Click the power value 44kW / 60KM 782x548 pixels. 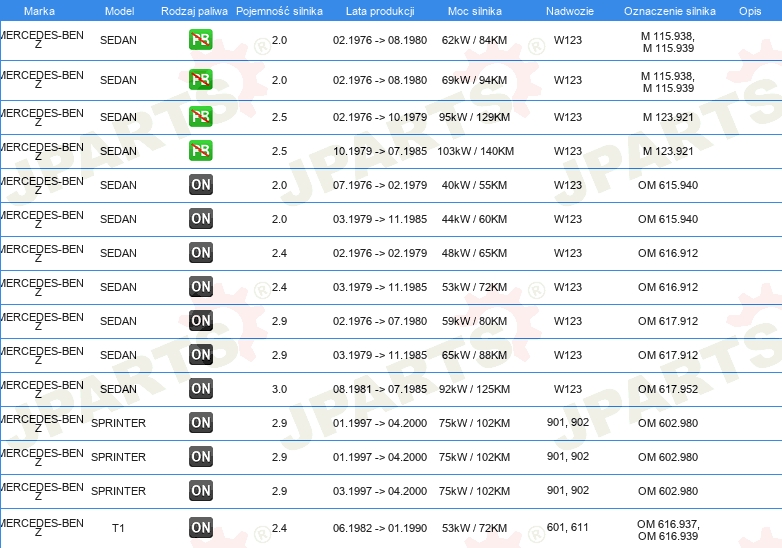[474, 219]
